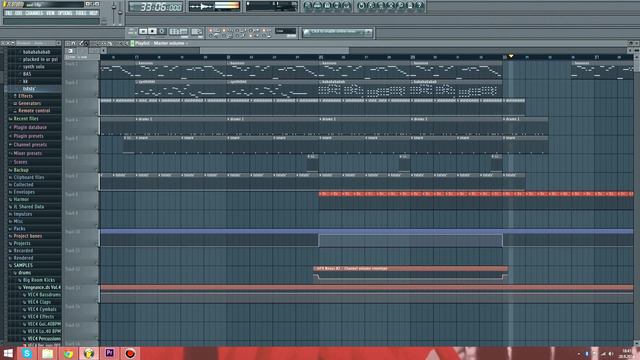Click the View playlist shortcut icon
The width and height of the screenshot is (640, 360).
(307, 6)
